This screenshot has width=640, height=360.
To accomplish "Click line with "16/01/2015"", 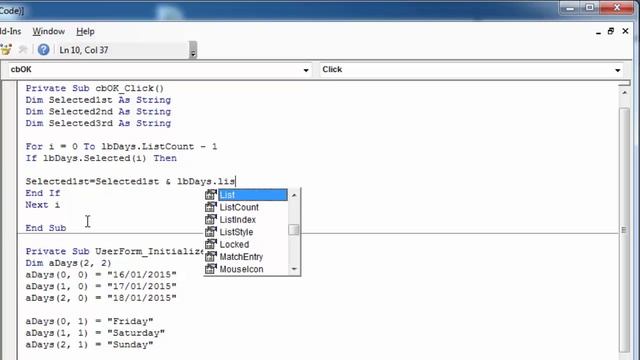I will pos(101,275).
